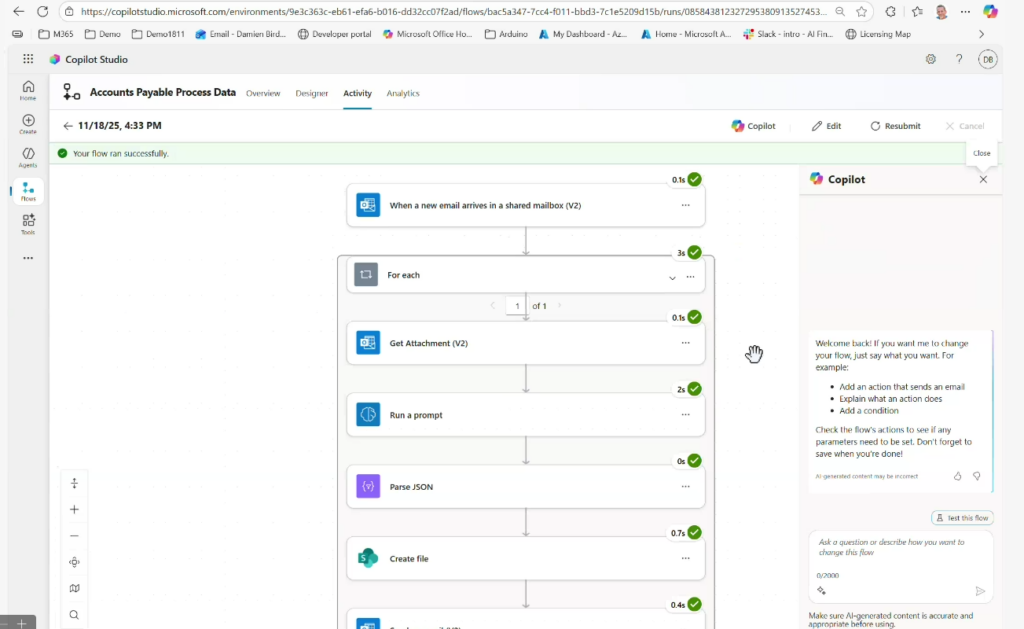Thumbs up the Copilot welcome message
Screen dimensions: 1024x629
957,476
